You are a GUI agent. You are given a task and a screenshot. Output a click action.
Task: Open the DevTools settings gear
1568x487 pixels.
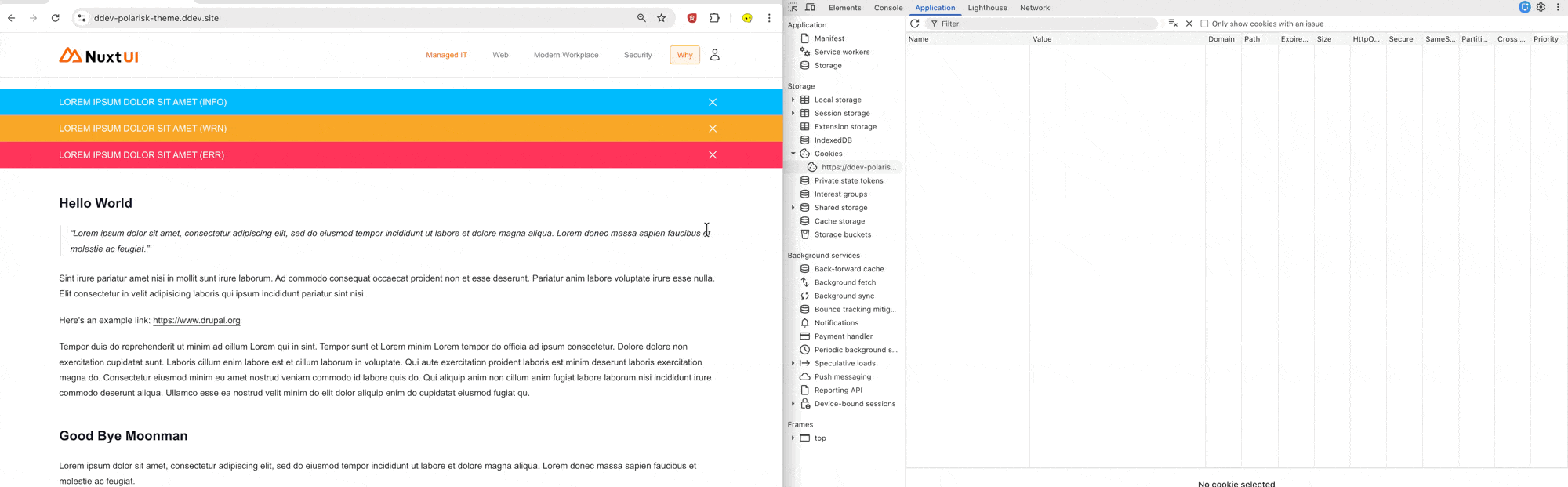pos(1541,8)
